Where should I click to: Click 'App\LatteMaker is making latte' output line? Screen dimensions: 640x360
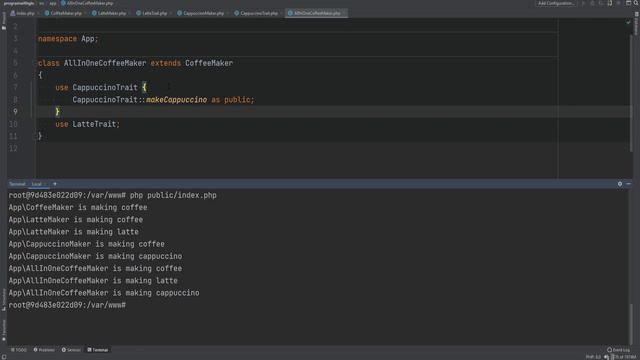(73, 232)
